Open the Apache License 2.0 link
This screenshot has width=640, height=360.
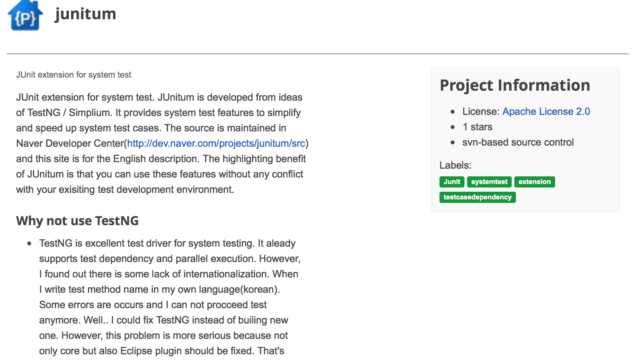pos(546,111)
